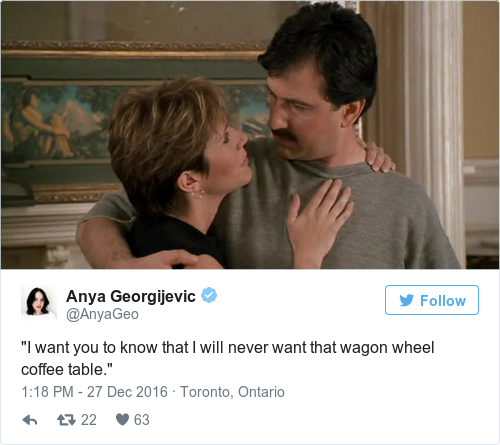Click the wagon wheel coffee table tweet text
This screenshot has width=500, height=445.
pyautogui.click(x=228, y=359)
